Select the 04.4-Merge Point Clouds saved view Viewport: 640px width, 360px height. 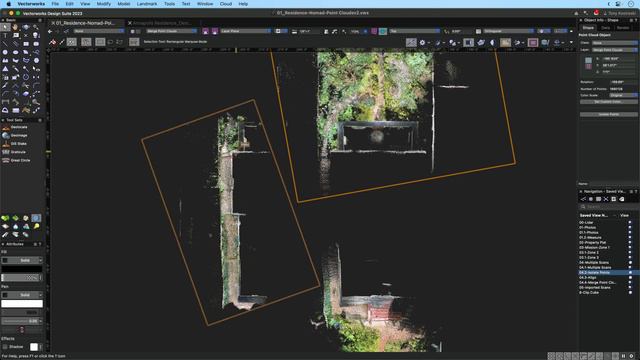(597, 282)
